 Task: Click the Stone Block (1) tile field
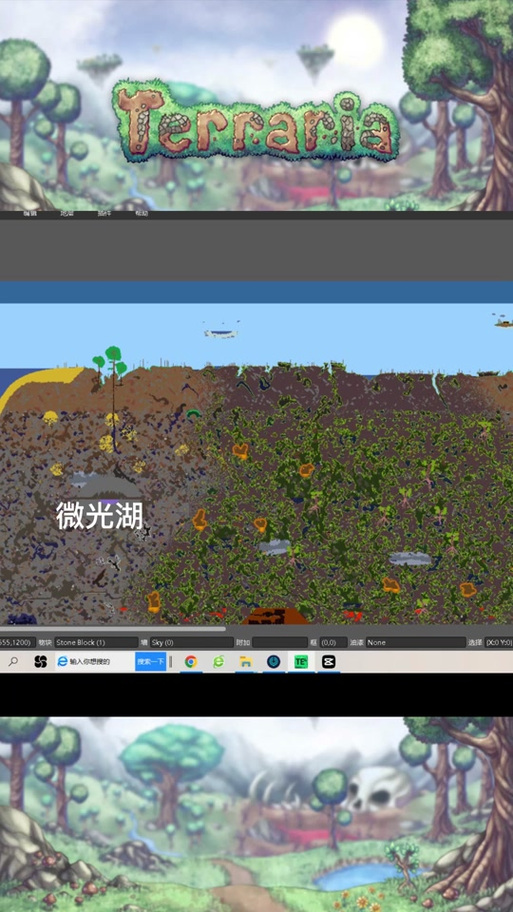tap(96, 643)
